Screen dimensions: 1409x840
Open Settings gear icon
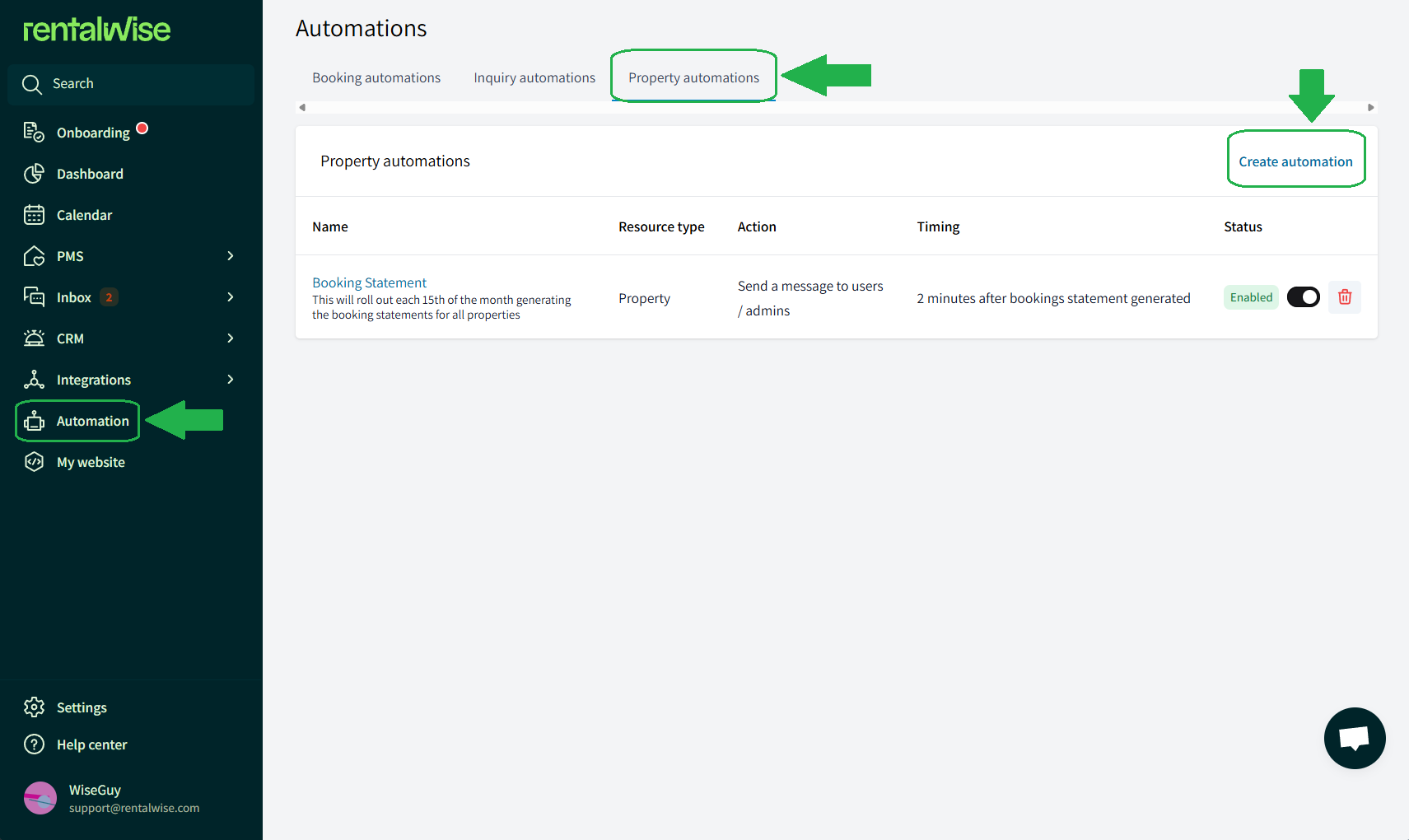(34, 707)
